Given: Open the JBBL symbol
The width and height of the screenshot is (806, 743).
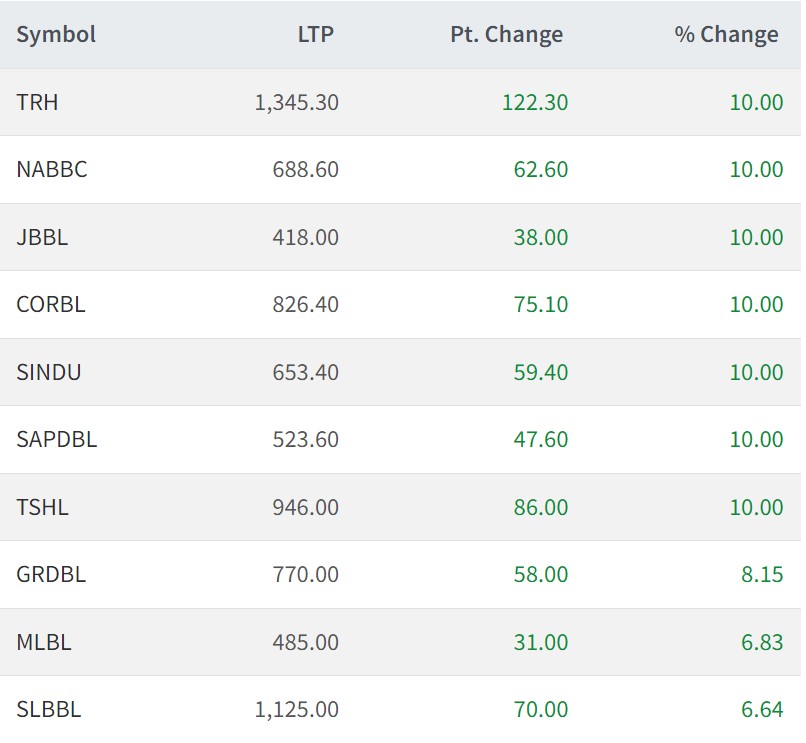Looking at the screenshot, I should 42,237.
